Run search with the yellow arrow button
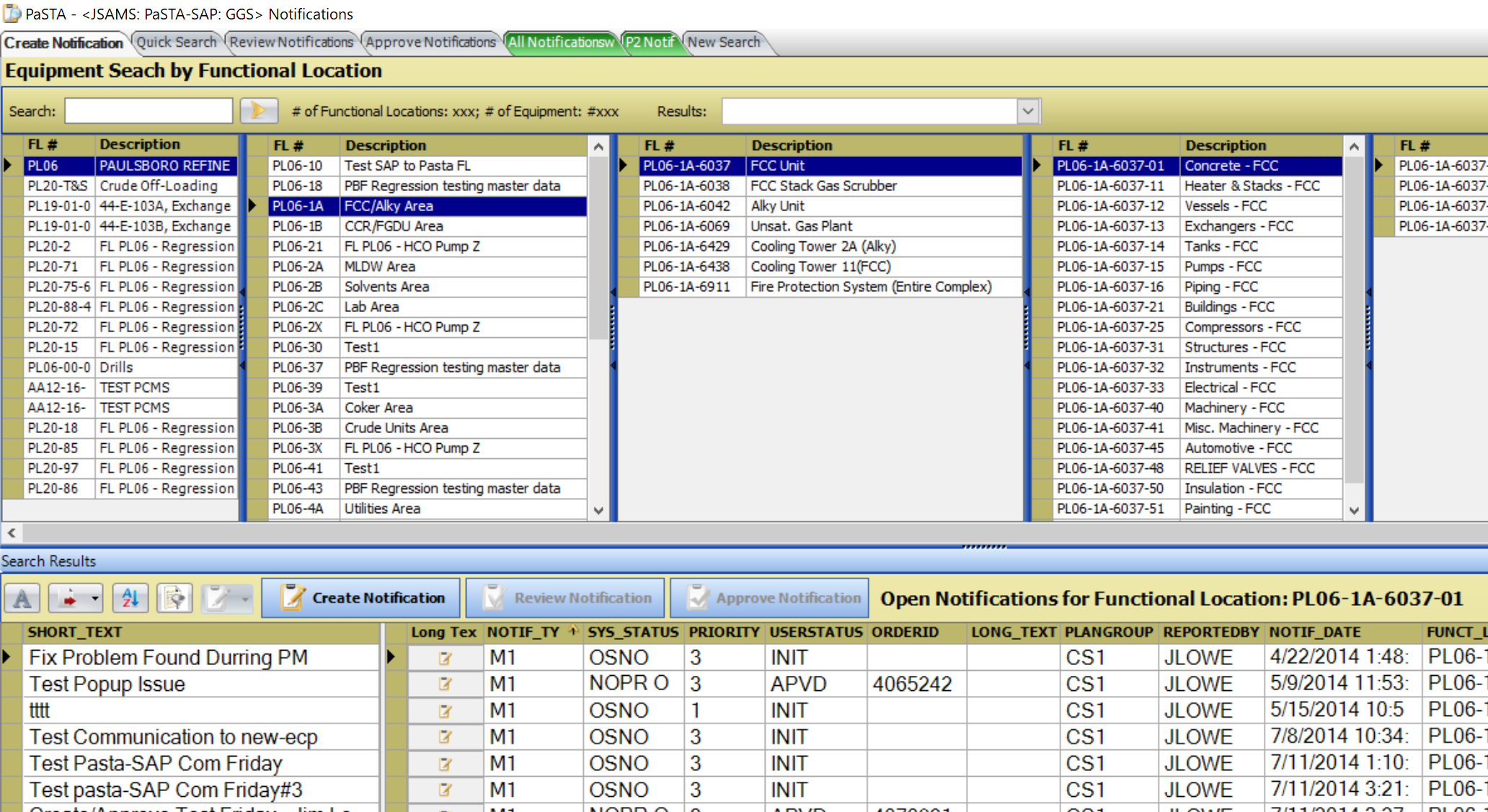 259,111
